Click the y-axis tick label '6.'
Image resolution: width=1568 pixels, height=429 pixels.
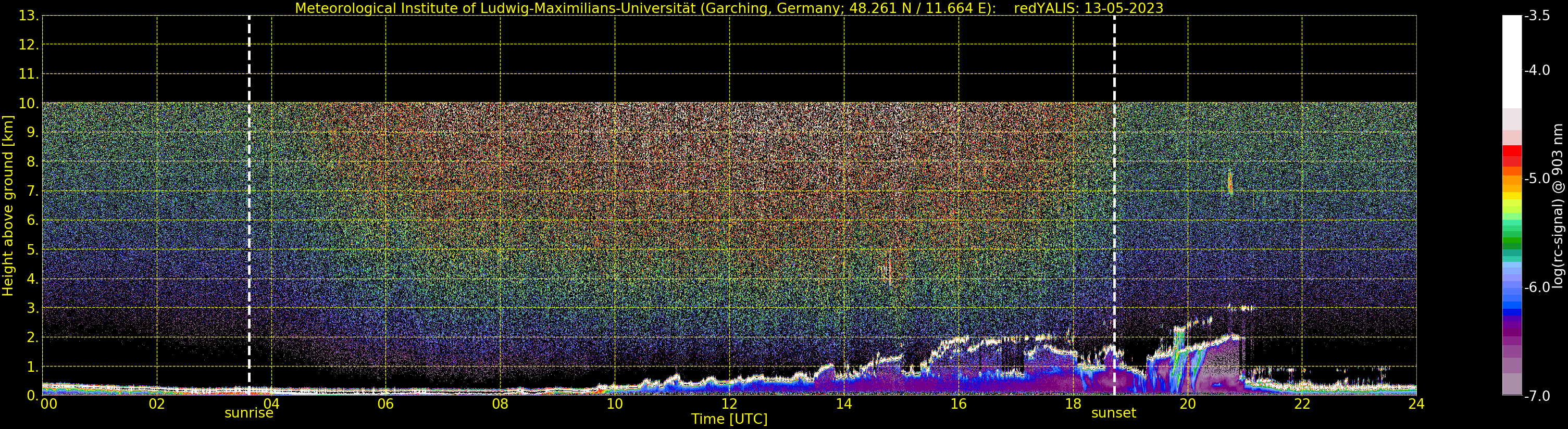(x=33, y=220)
